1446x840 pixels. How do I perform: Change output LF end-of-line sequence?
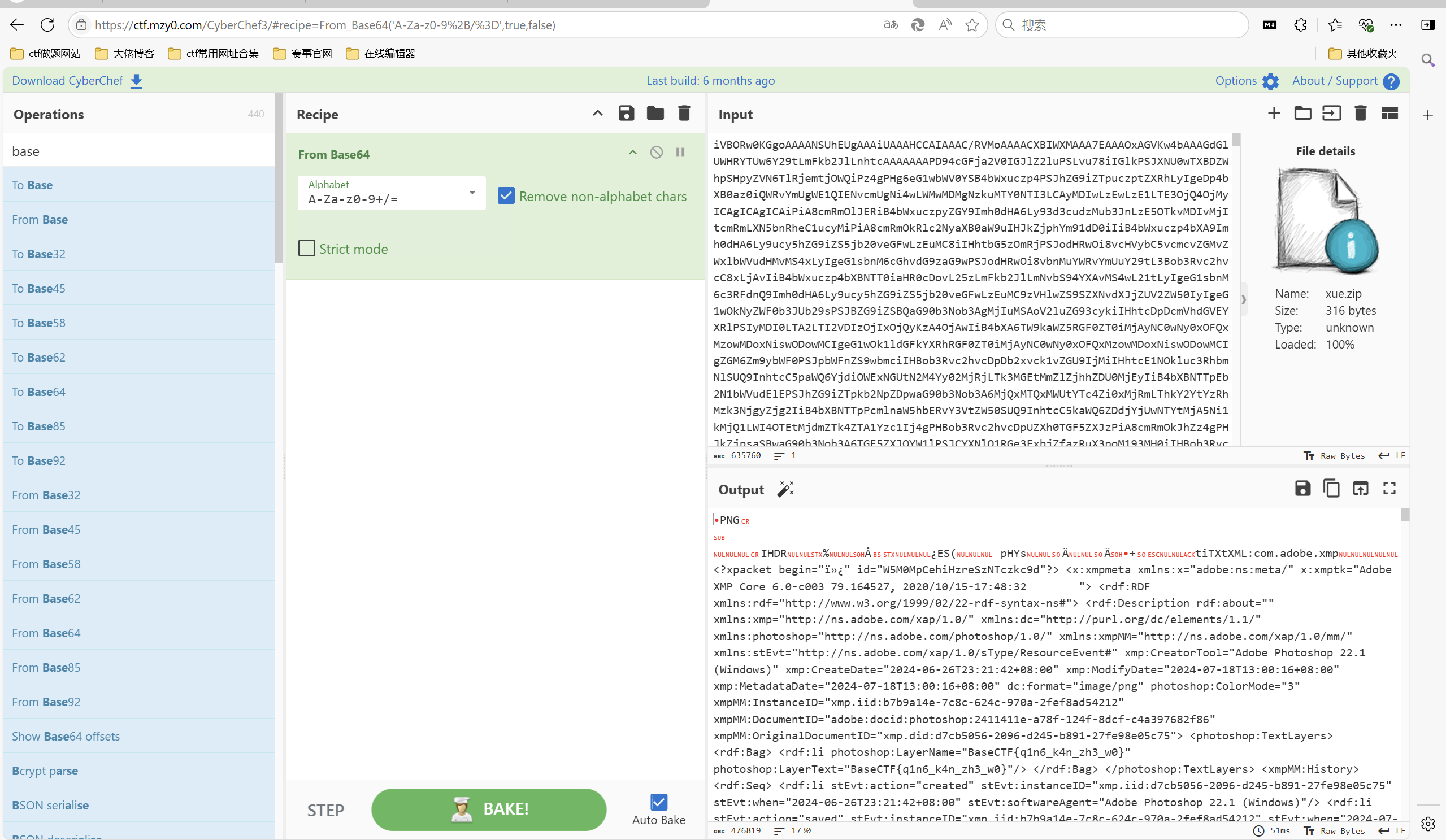(1392, 830)
